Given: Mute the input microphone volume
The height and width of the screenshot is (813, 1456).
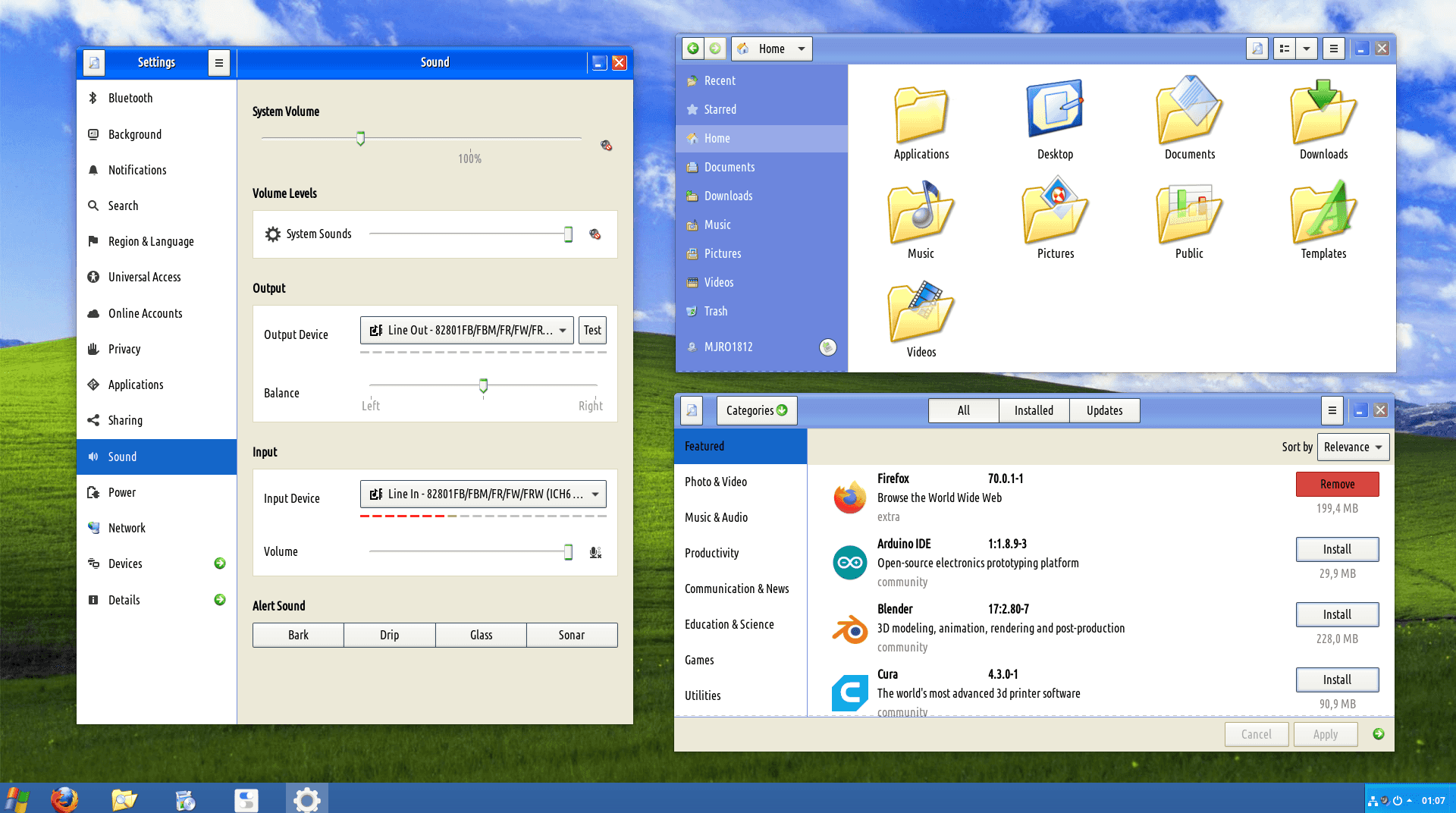Looking at the screenshot, I should click(x=595, y=552).
